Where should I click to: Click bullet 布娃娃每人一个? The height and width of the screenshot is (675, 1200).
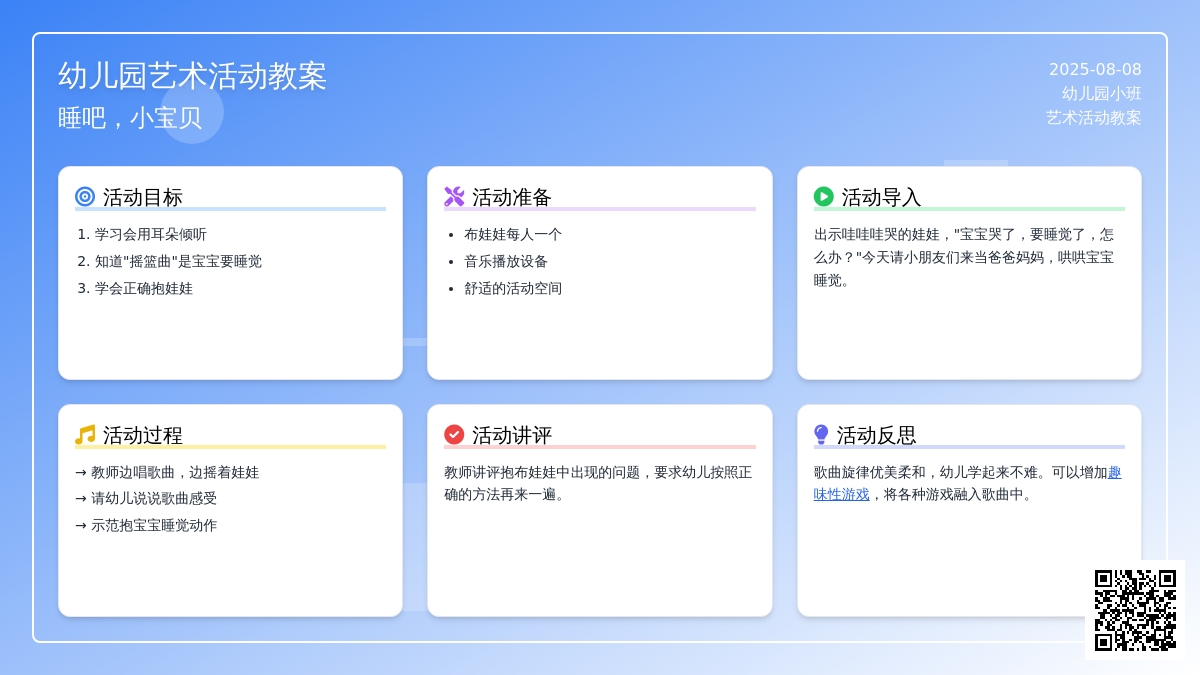(513, 235)
